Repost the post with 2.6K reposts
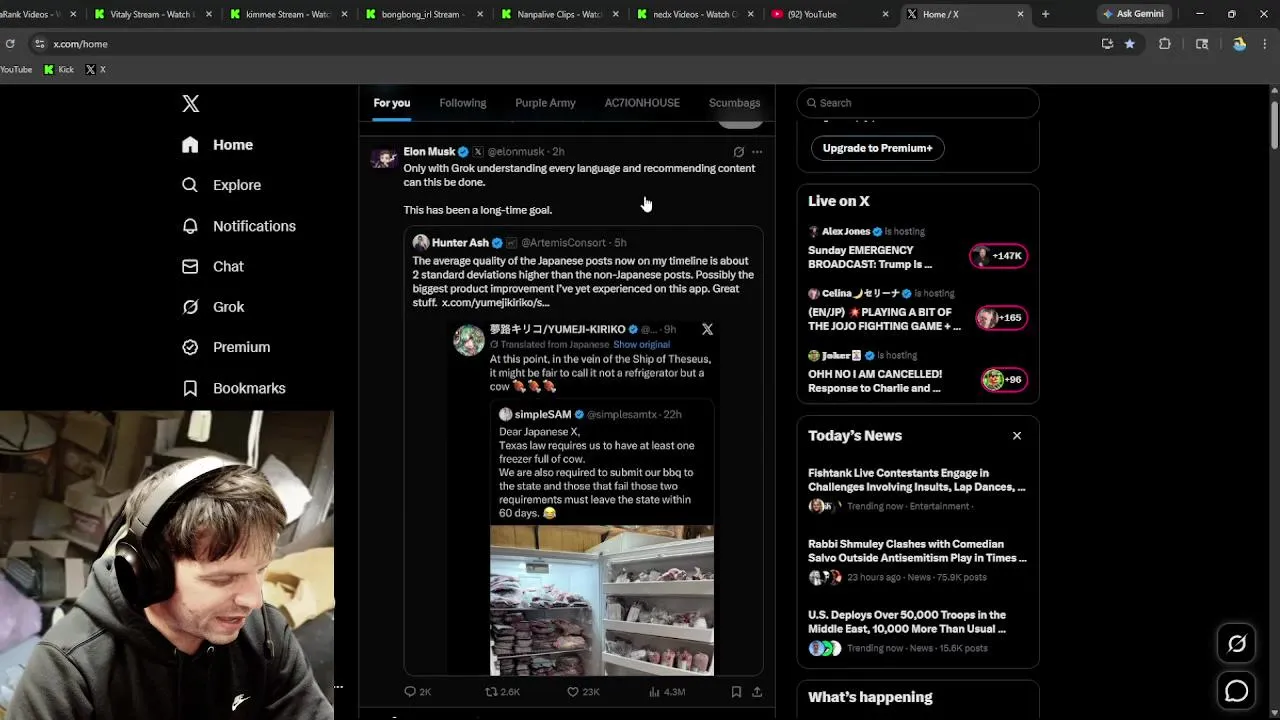 point(502,691)
